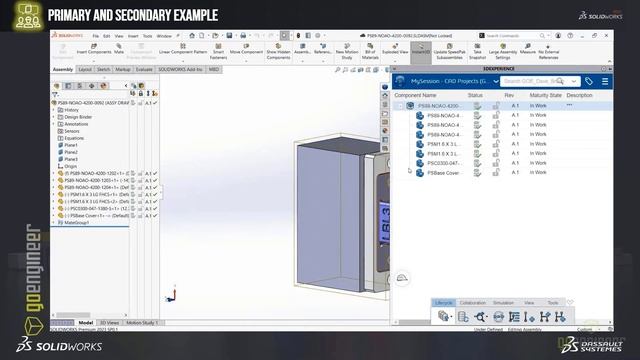640x360 pixels.
Task: Open the 3DEXPERIENCE search box dropdown arrow
Action: pos(574,82)
